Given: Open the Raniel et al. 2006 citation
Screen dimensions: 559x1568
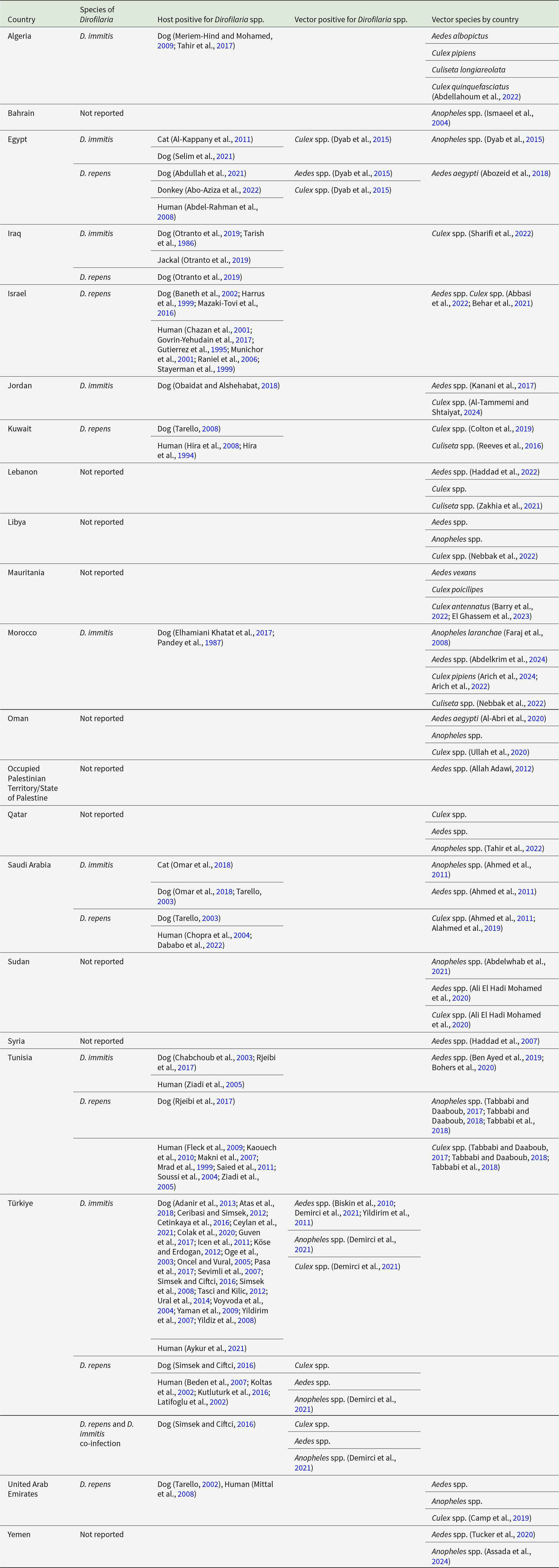Looking at the screenshot, I should (249, 359).
